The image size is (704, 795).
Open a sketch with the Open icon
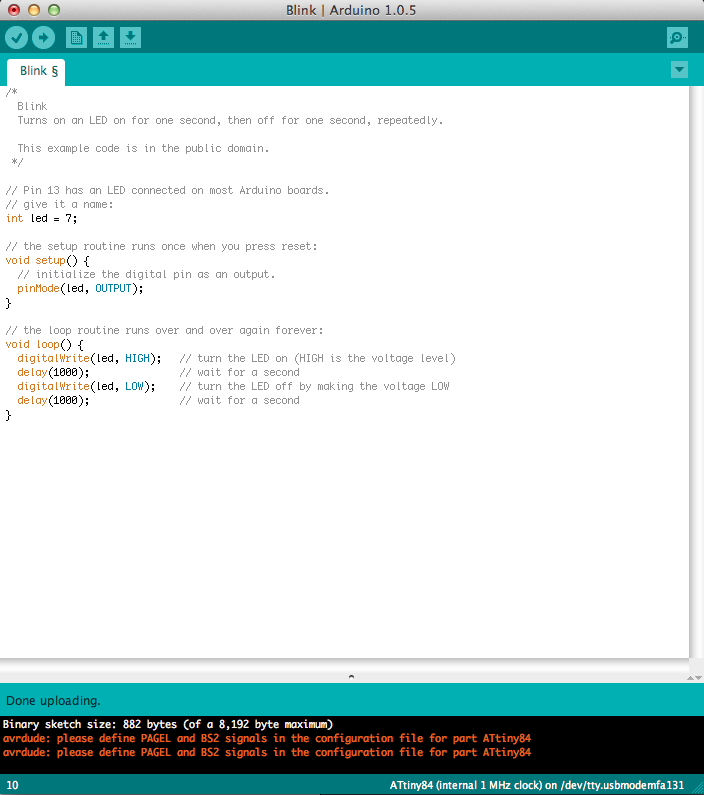[x=103, y=38]
